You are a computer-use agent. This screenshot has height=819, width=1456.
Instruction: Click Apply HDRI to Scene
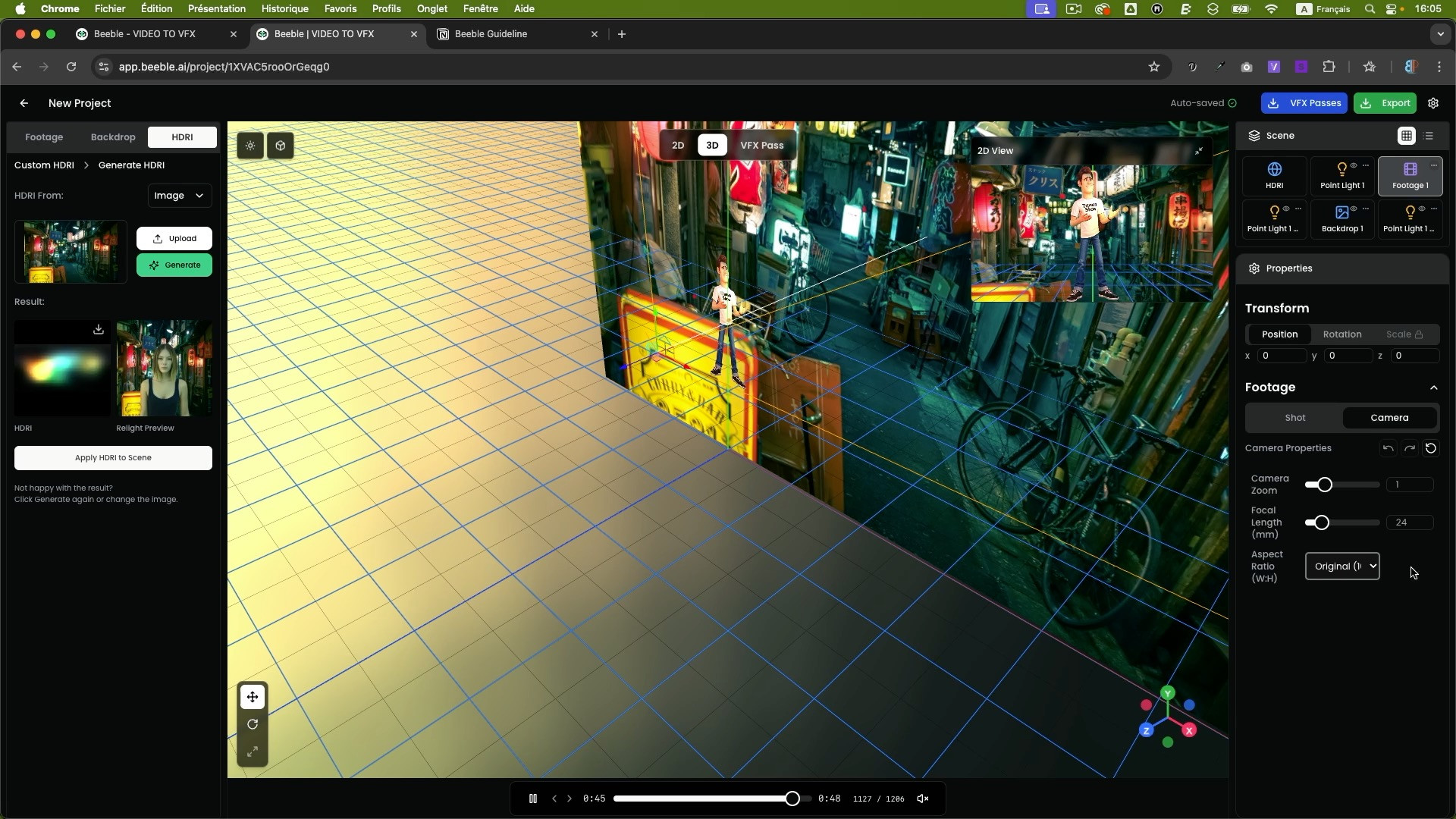tap(113, 458)
